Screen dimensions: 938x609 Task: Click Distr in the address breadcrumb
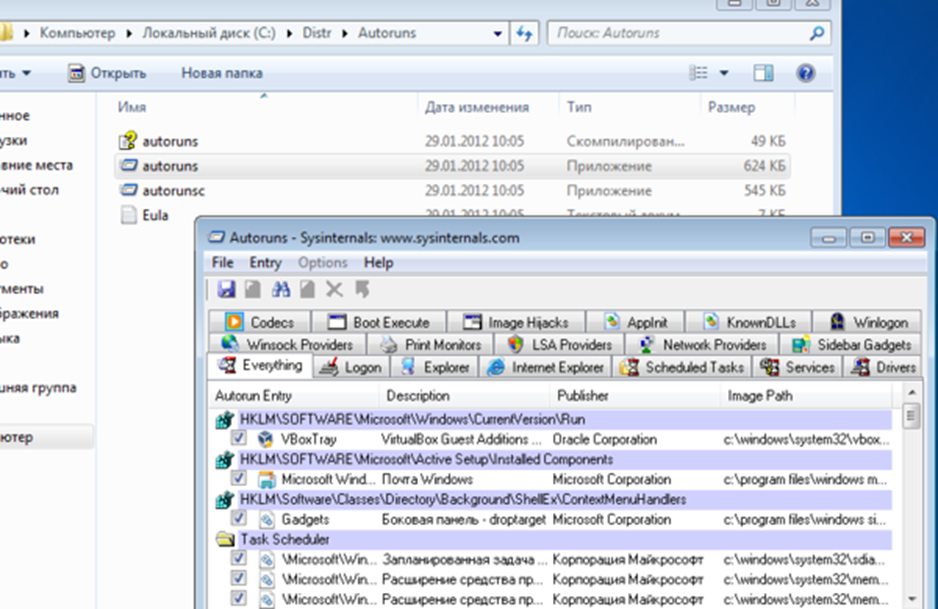[316, 33]
